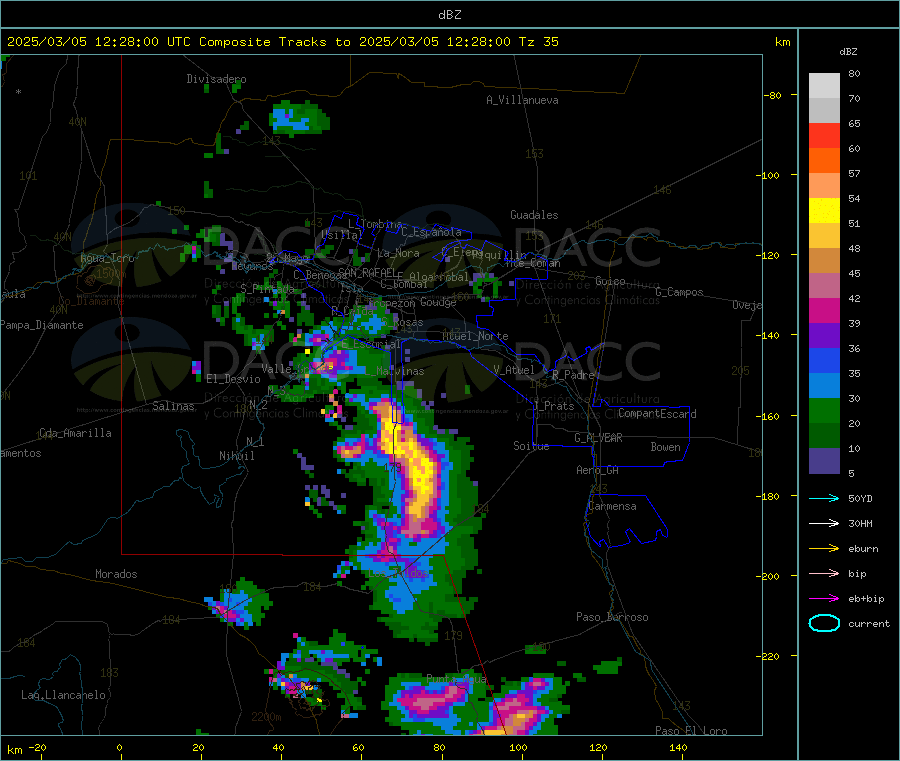Click the slate 5-10 dBZ swatch at scale bottom
This screenshot has height=761, width=900.
pos(824,461)
